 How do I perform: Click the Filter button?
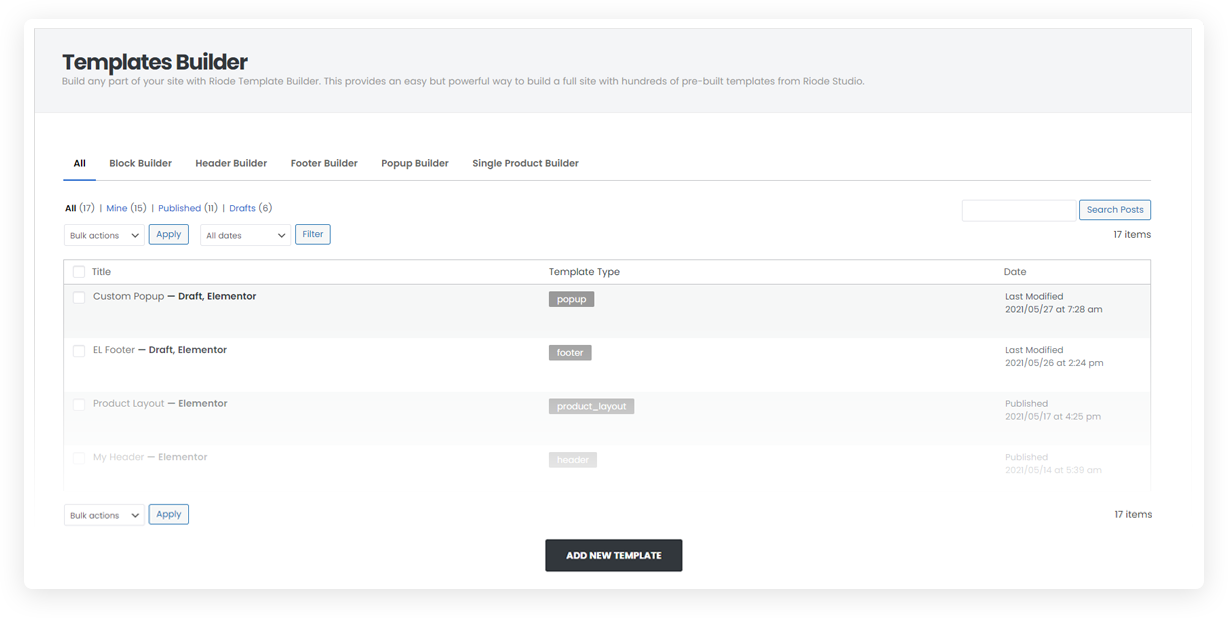313,234
